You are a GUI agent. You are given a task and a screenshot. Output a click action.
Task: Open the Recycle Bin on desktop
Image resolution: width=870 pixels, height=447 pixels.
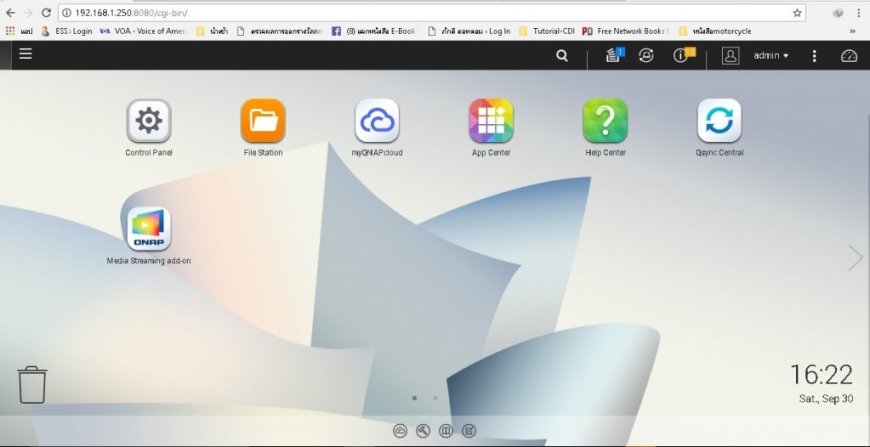[x=32, y=384]
